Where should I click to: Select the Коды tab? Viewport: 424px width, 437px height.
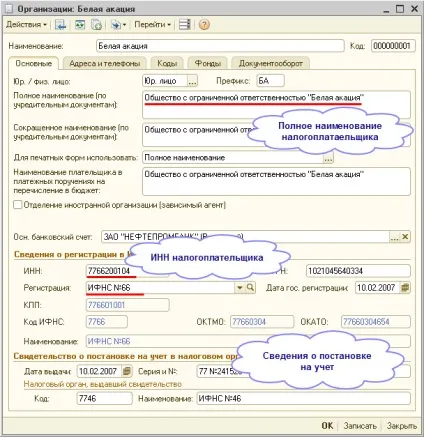point(167,63)
